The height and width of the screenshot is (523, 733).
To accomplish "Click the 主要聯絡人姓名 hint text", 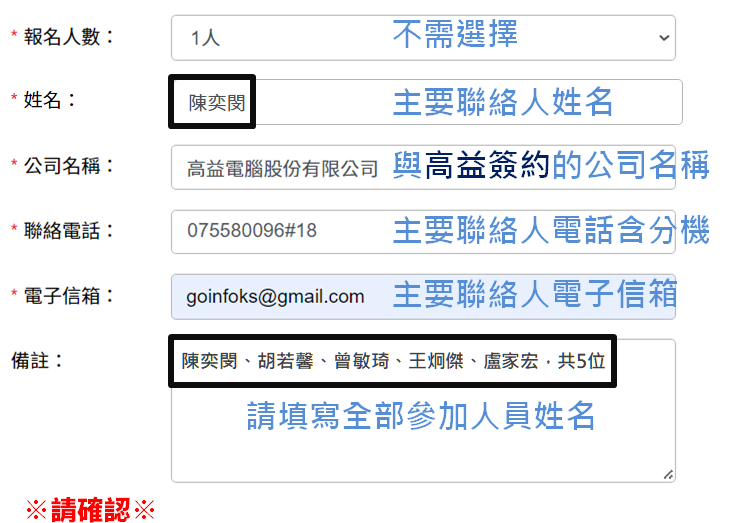I will pyautogui.click(x=502, y=102).
